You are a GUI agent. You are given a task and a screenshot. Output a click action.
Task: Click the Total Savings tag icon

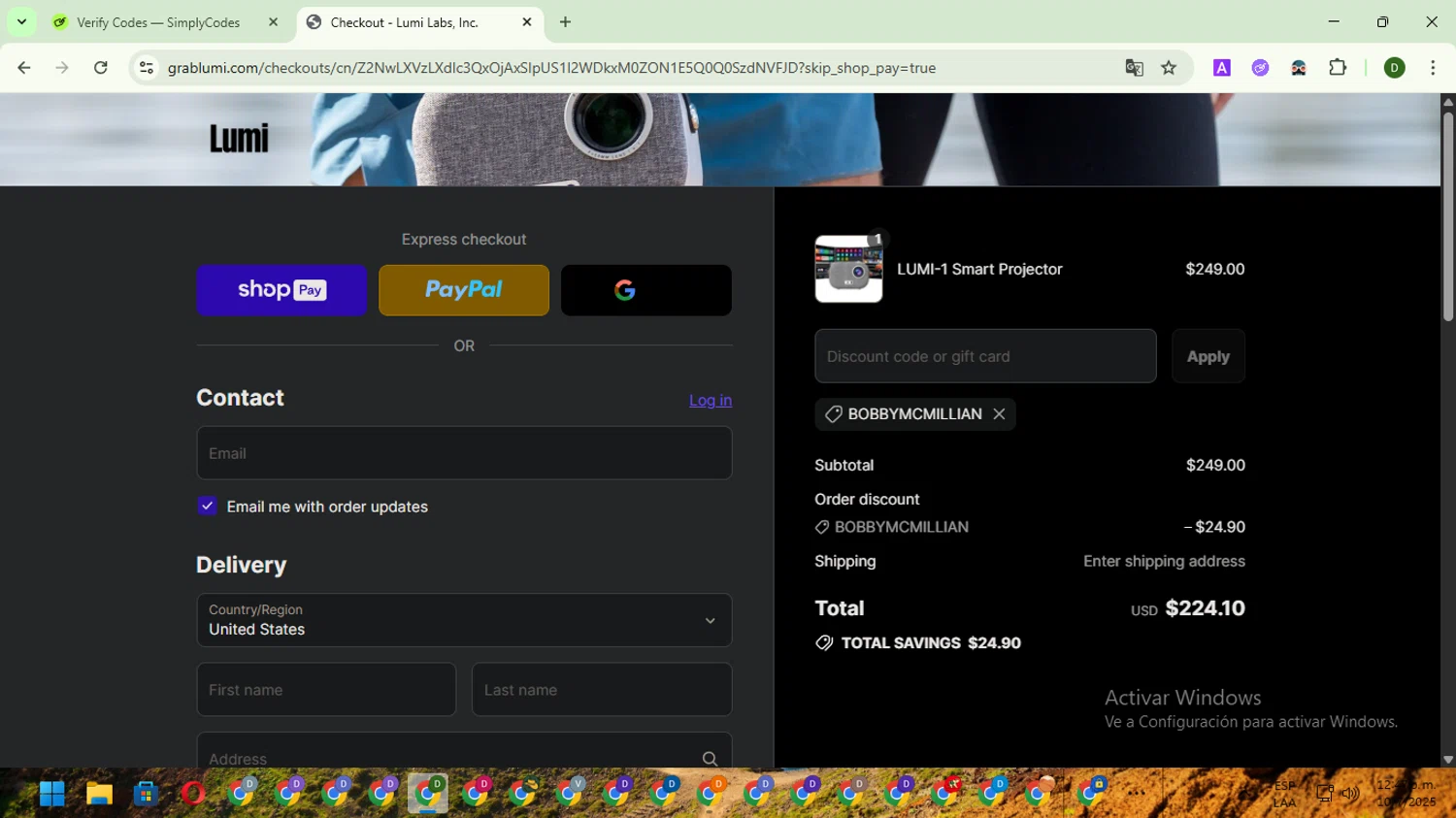tap(824, 642)
